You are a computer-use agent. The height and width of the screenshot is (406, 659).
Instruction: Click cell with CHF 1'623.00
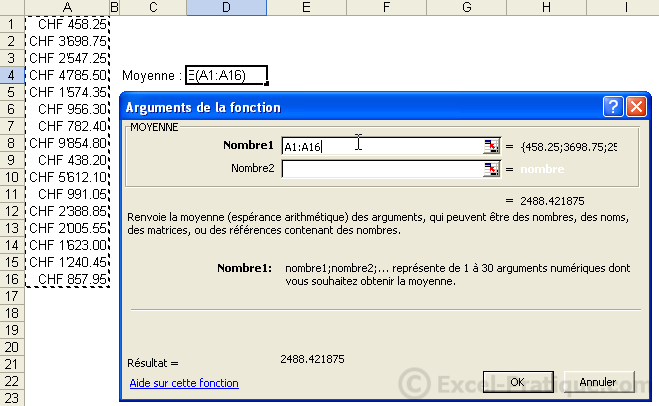point(67,245)
